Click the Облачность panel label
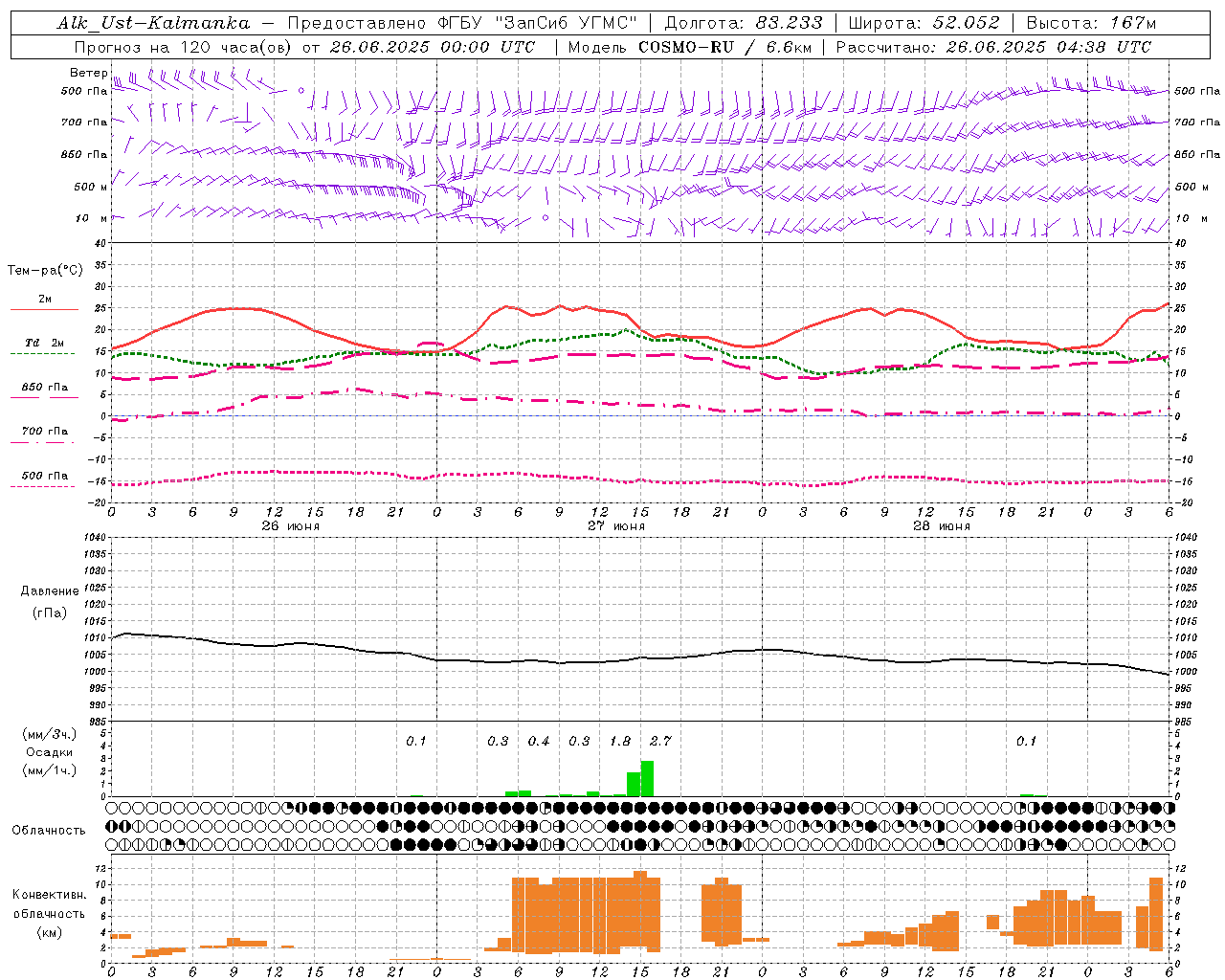This screenshot has width=1225, height=980. pos(49,831)
